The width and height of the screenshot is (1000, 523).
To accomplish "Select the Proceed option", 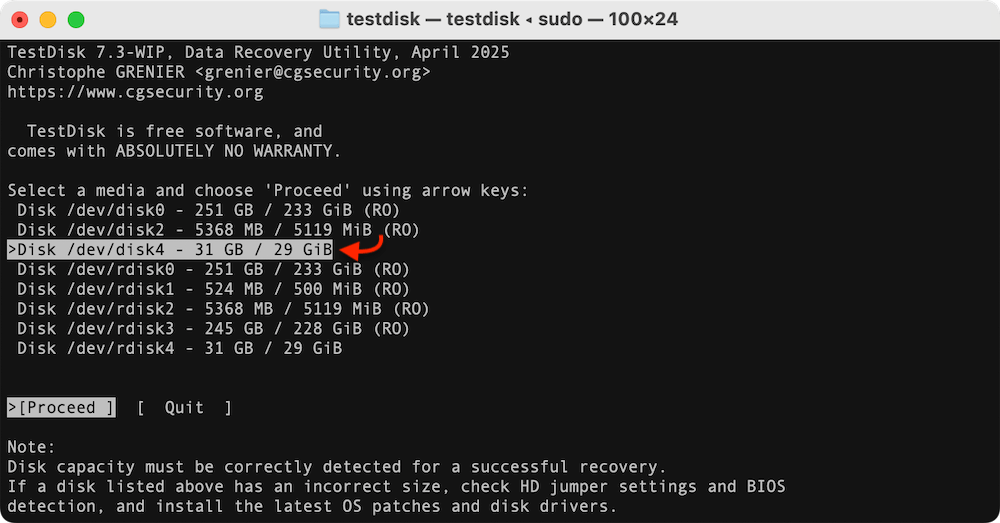I will 61,408.
